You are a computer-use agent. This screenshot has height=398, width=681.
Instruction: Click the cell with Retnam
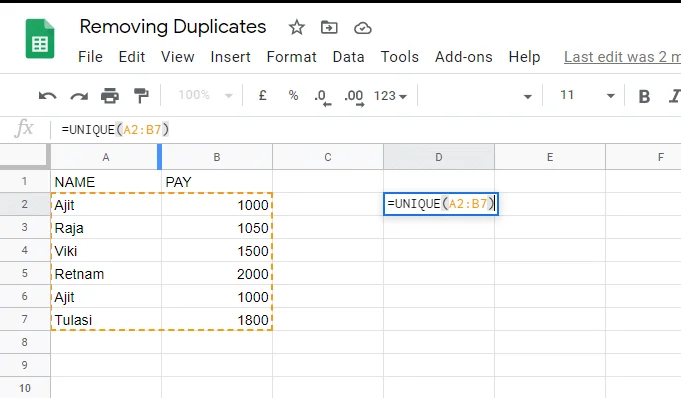pyautogui.click(x=106, y=274)
